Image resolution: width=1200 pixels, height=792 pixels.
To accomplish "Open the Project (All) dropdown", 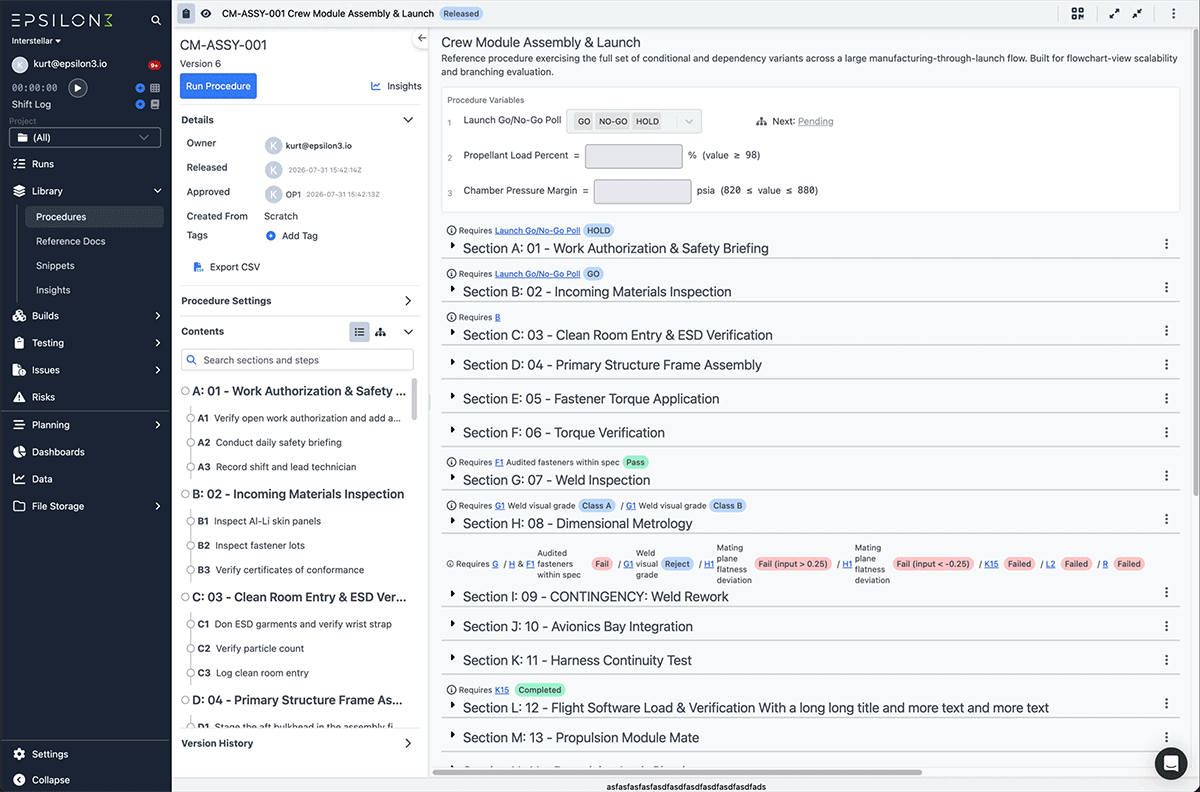I will [85, 138].
